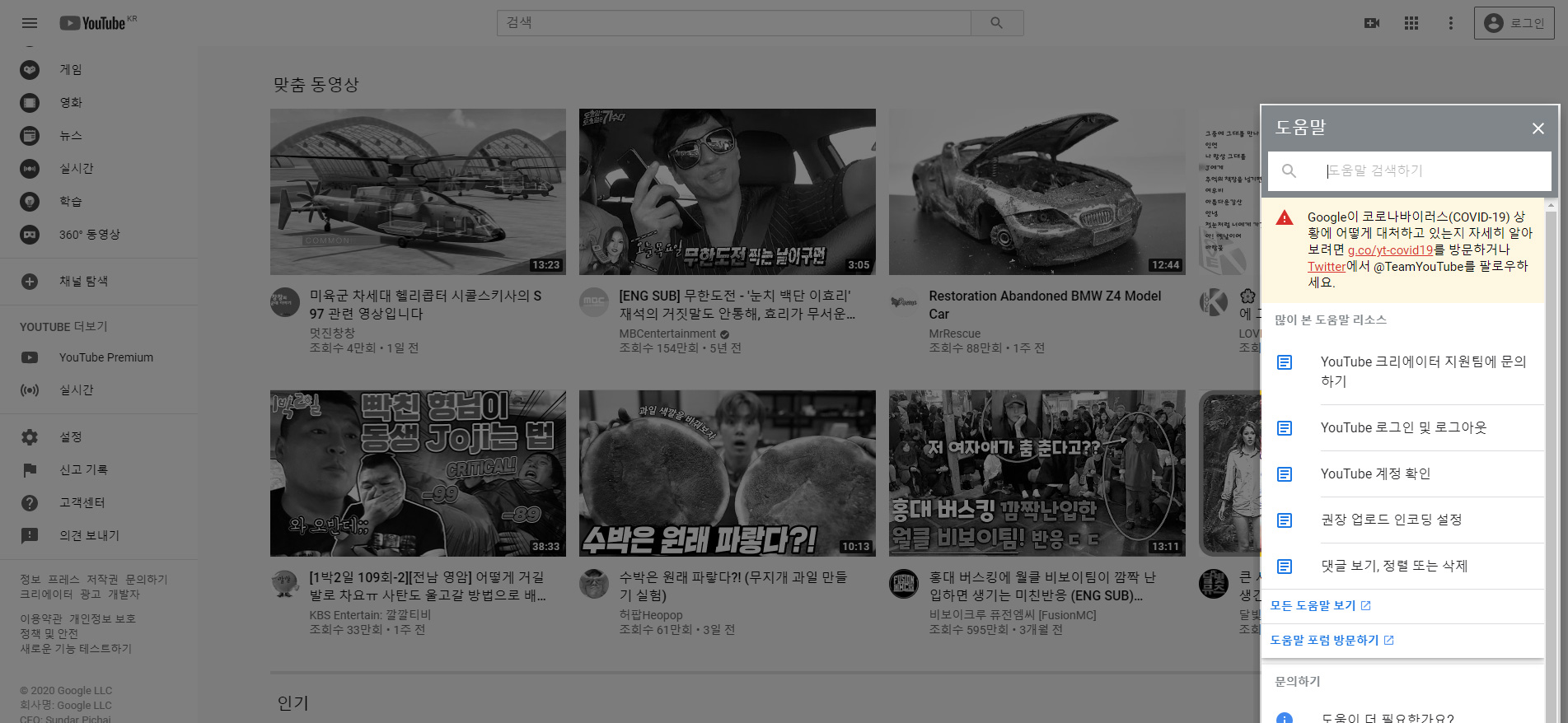Open the 홍대 버스킹 video thumbnail
This screenshot has width=1568, height=723.
pos(1037,473)
